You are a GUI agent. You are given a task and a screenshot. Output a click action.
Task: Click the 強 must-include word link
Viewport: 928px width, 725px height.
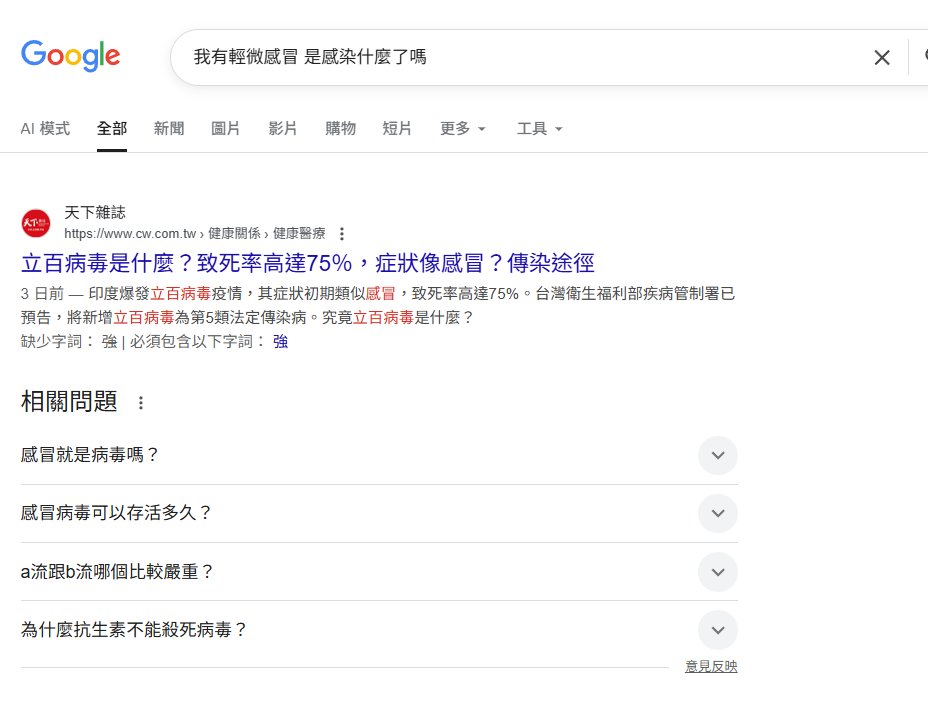tap(281, 341)
